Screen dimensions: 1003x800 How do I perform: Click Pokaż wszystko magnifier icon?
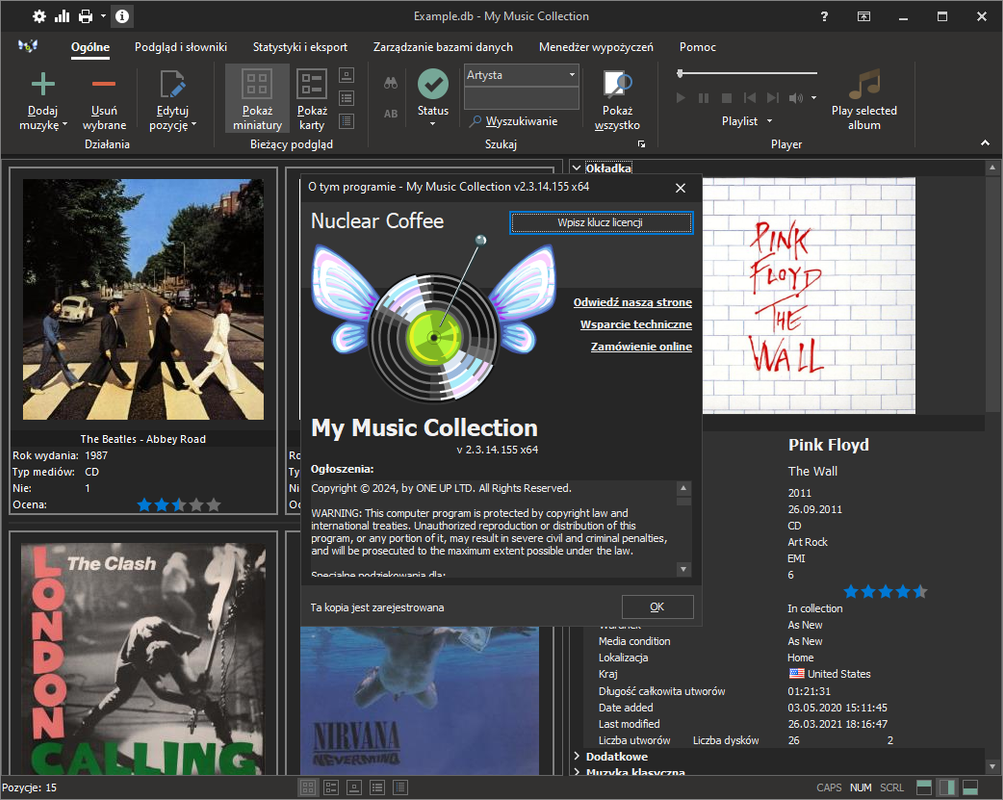pos(617,84)
